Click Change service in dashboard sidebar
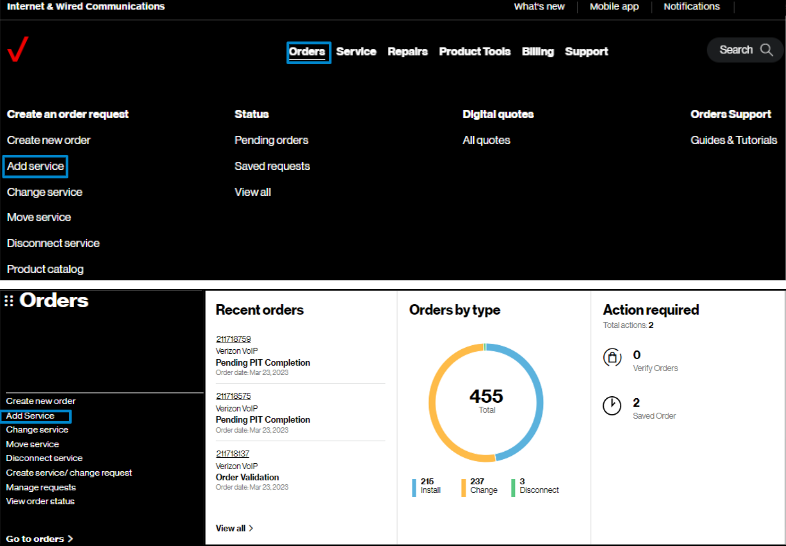 [x=37, y=430]
